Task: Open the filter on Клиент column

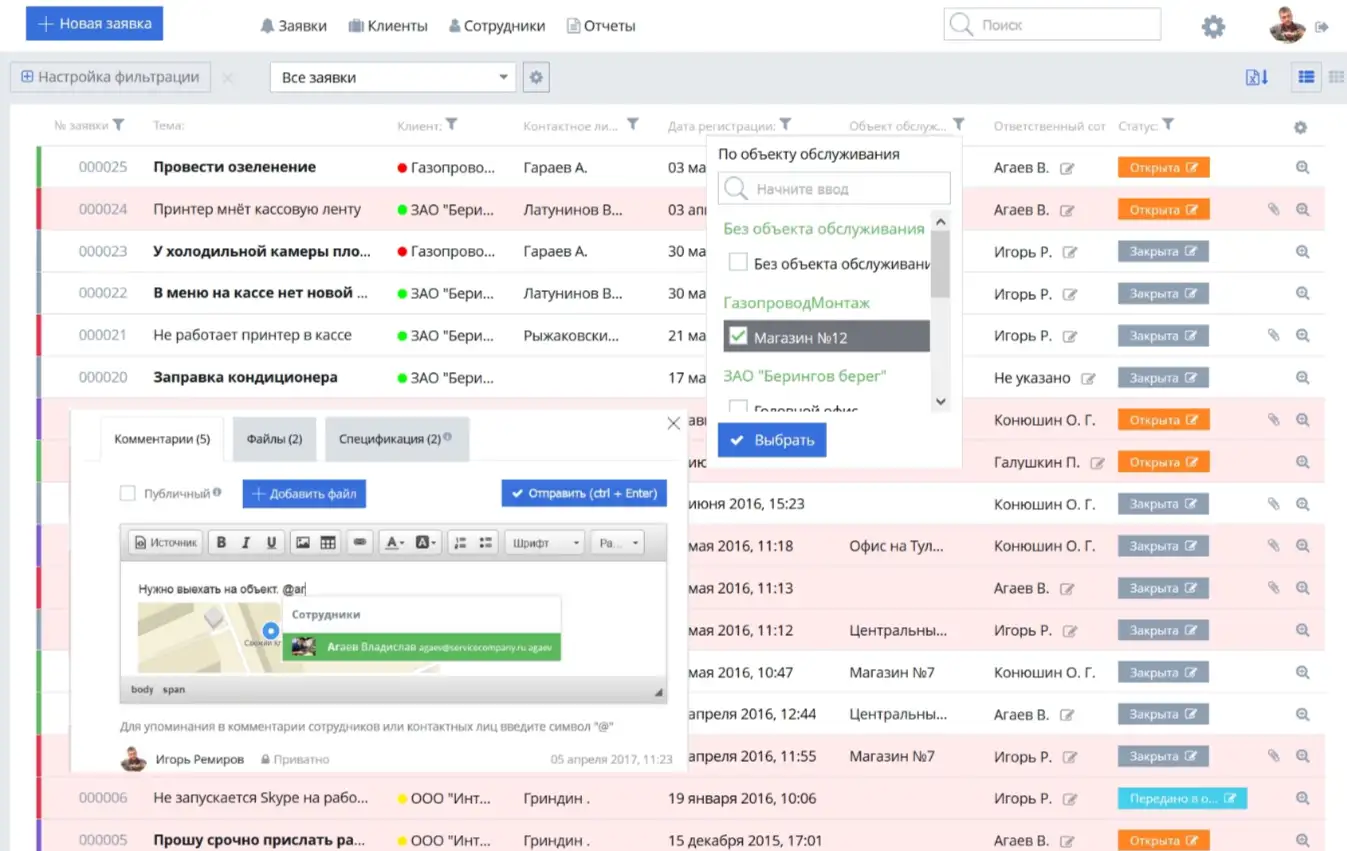Action: pos(454,125)
